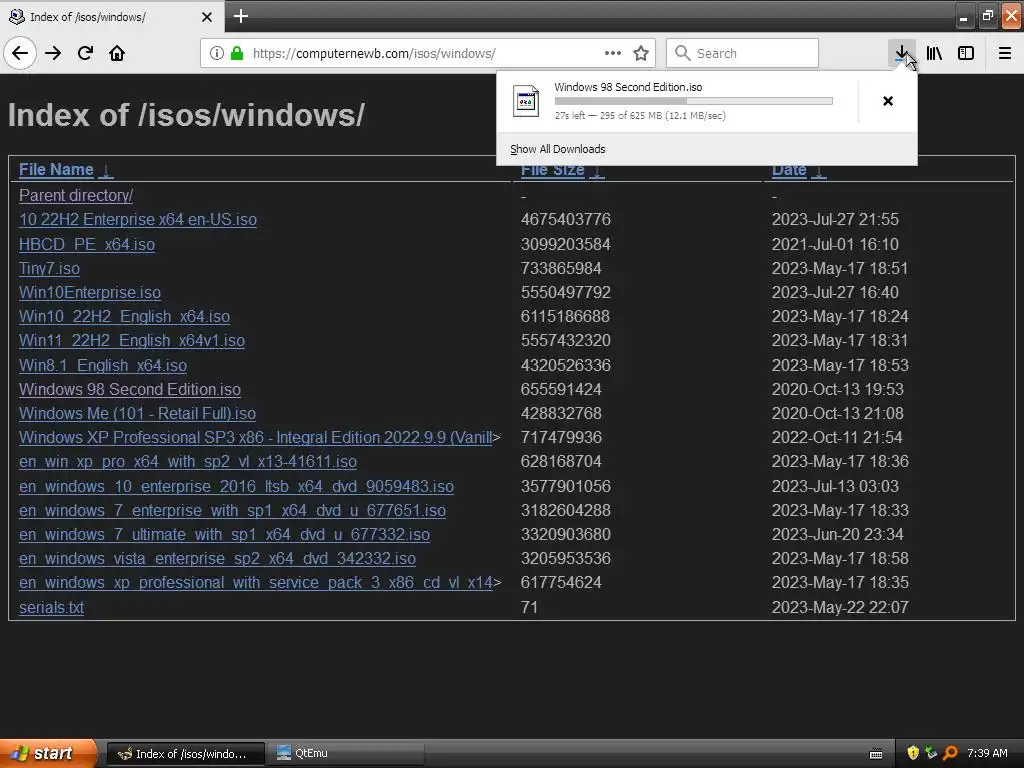
Task: Go back to the previous page
Action: click(20, 53)
